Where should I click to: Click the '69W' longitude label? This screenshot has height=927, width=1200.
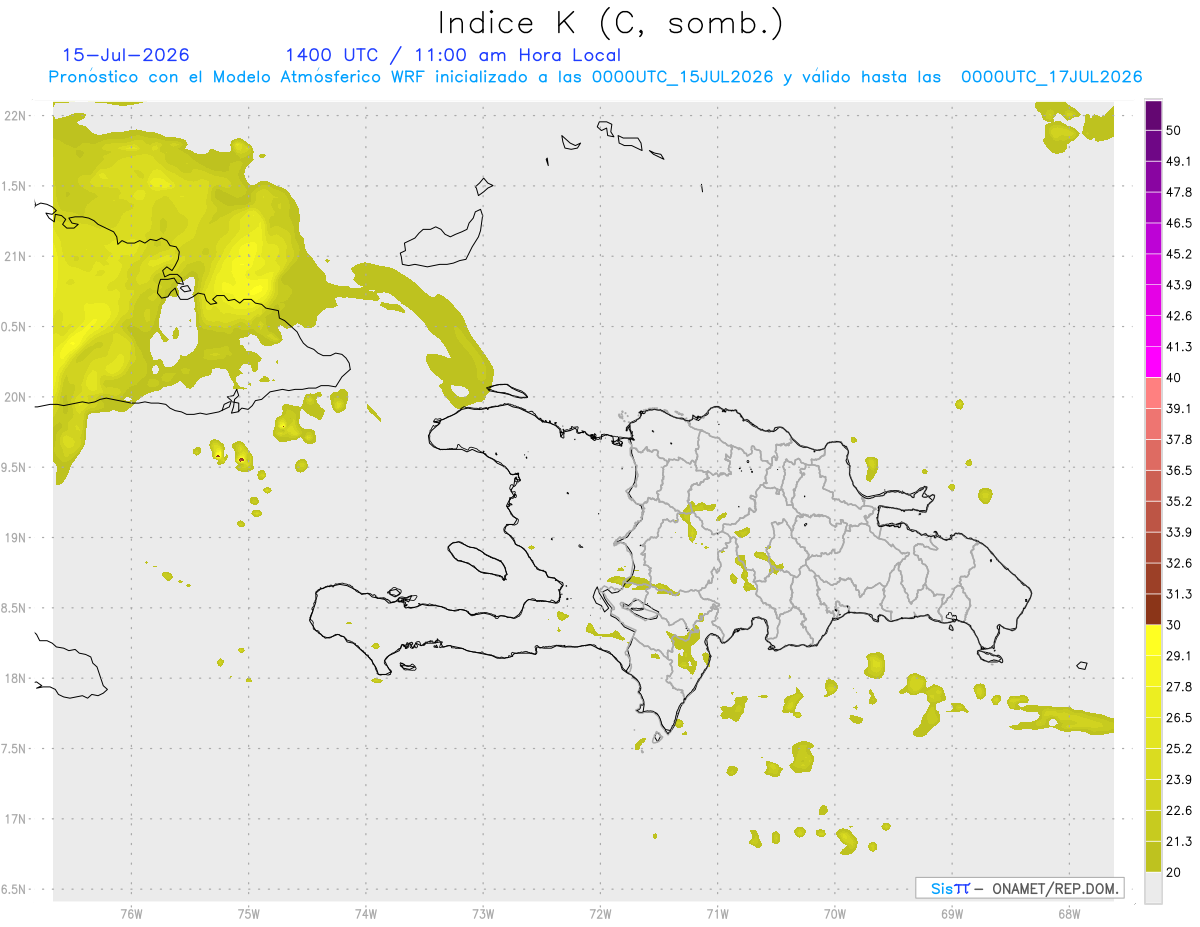[x=951, y=913]
